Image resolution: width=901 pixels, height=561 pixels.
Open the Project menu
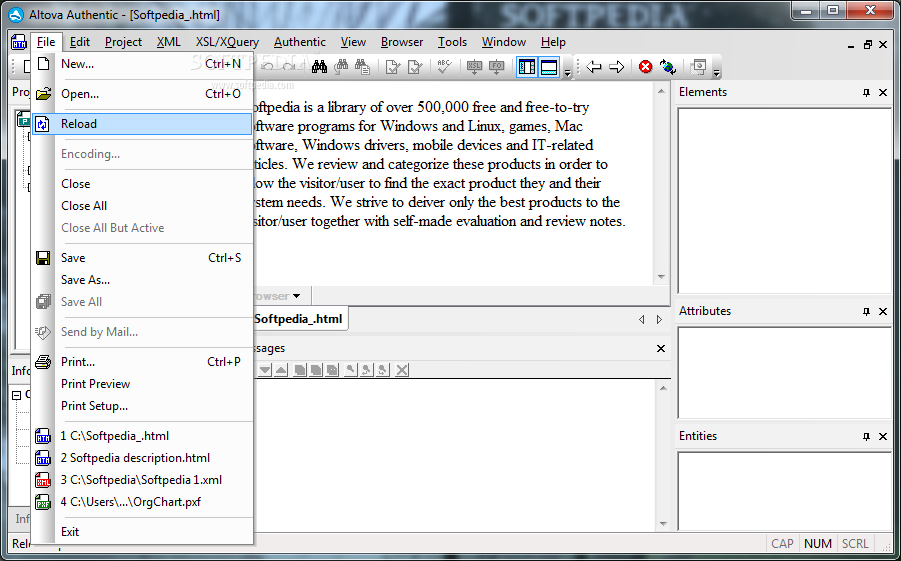point(123,42)
